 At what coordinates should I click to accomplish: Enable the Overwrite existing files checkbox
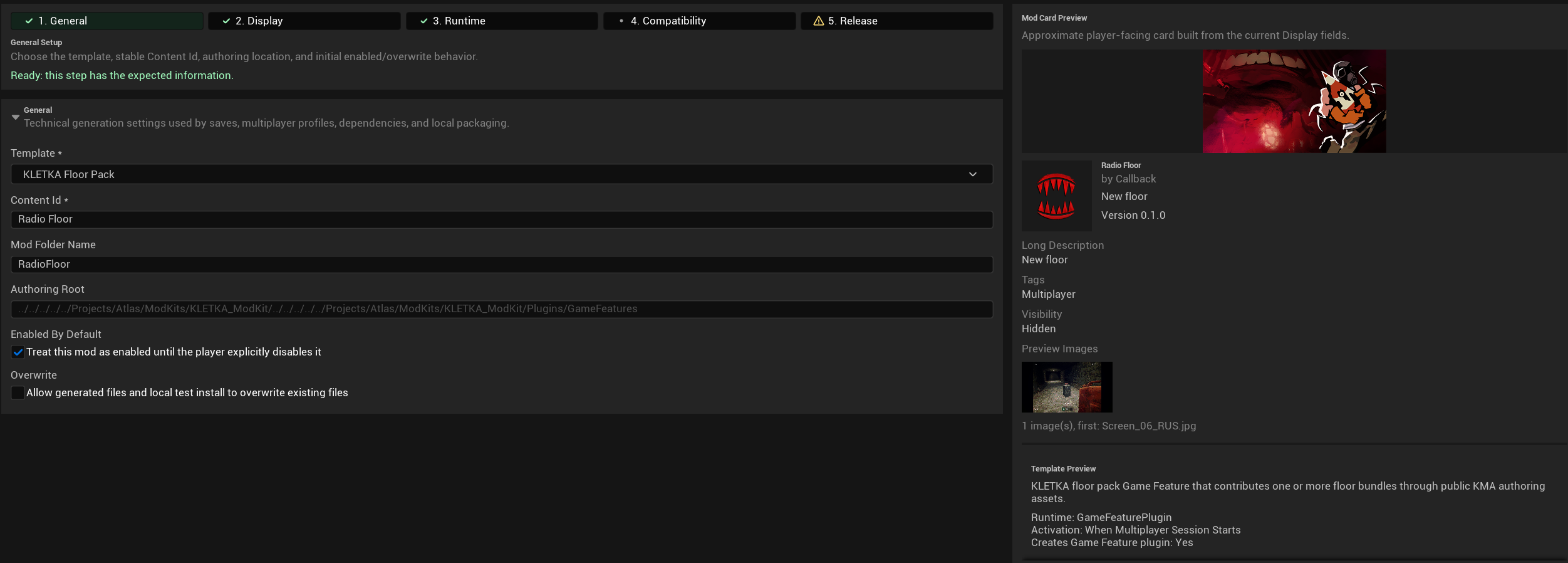click(18, 392)
